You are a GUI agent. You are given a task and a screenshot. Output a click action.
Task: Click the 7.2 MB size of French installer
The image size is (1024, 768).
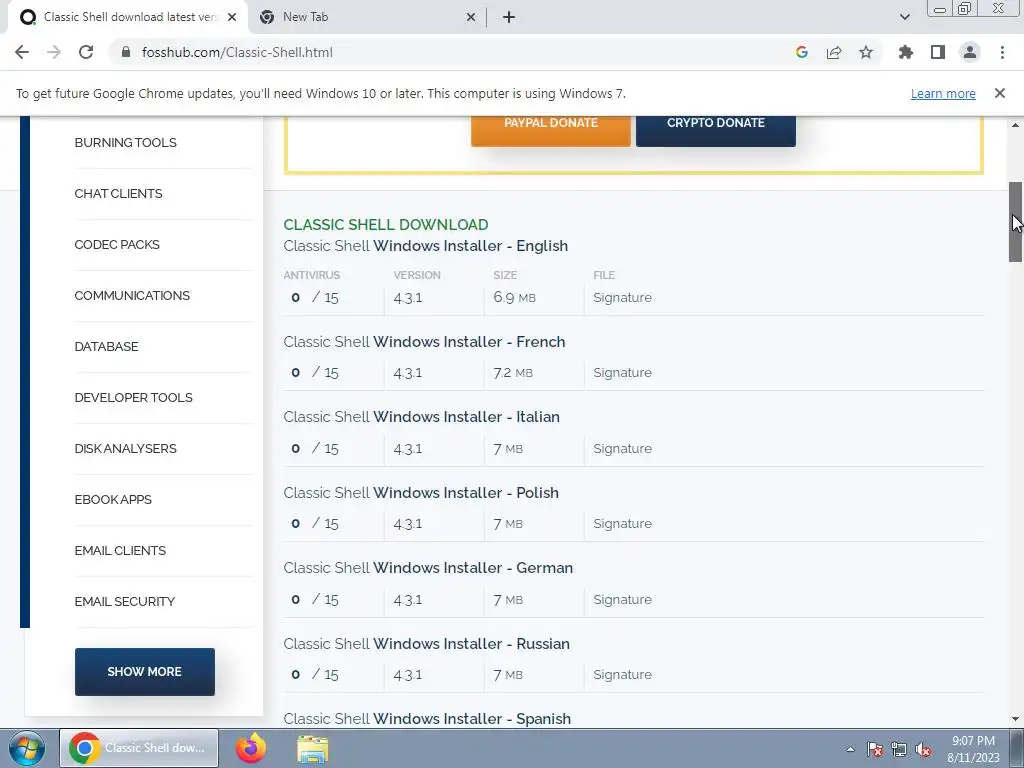(513, 372)
